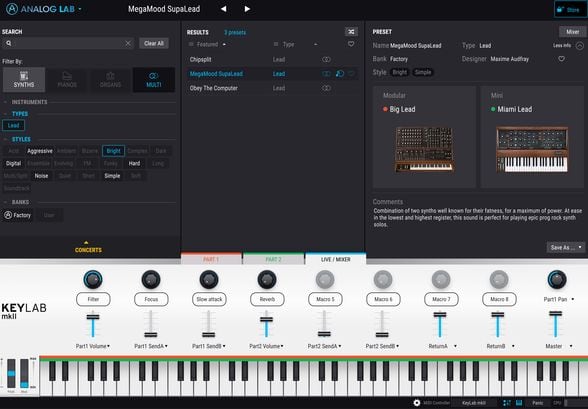Clear the search text with the X icon
The width and height of the screenshot is (588, 409).
(x=128, y=43)
